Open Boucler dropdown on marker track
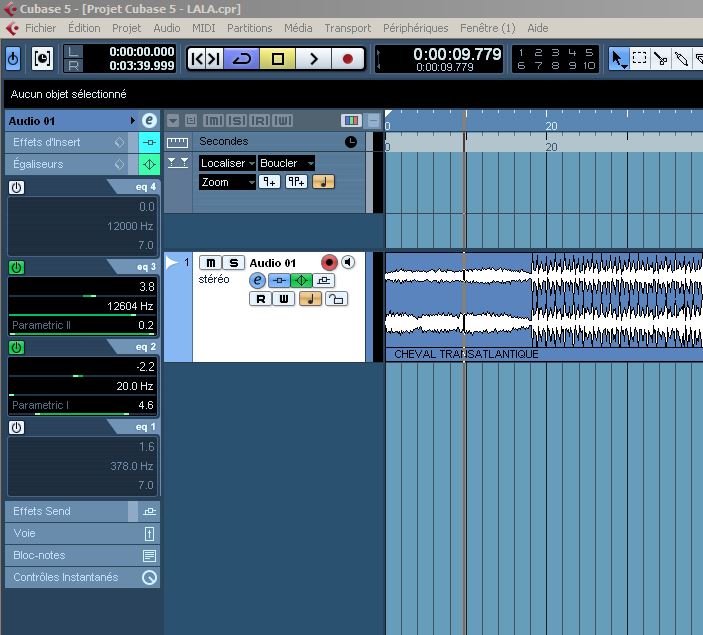The height and width of the screenshot is (635, 703). tap(286, 163)
